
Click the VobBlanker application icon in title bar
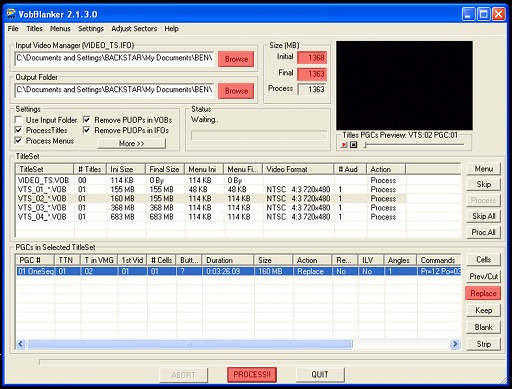click(11, 14)
